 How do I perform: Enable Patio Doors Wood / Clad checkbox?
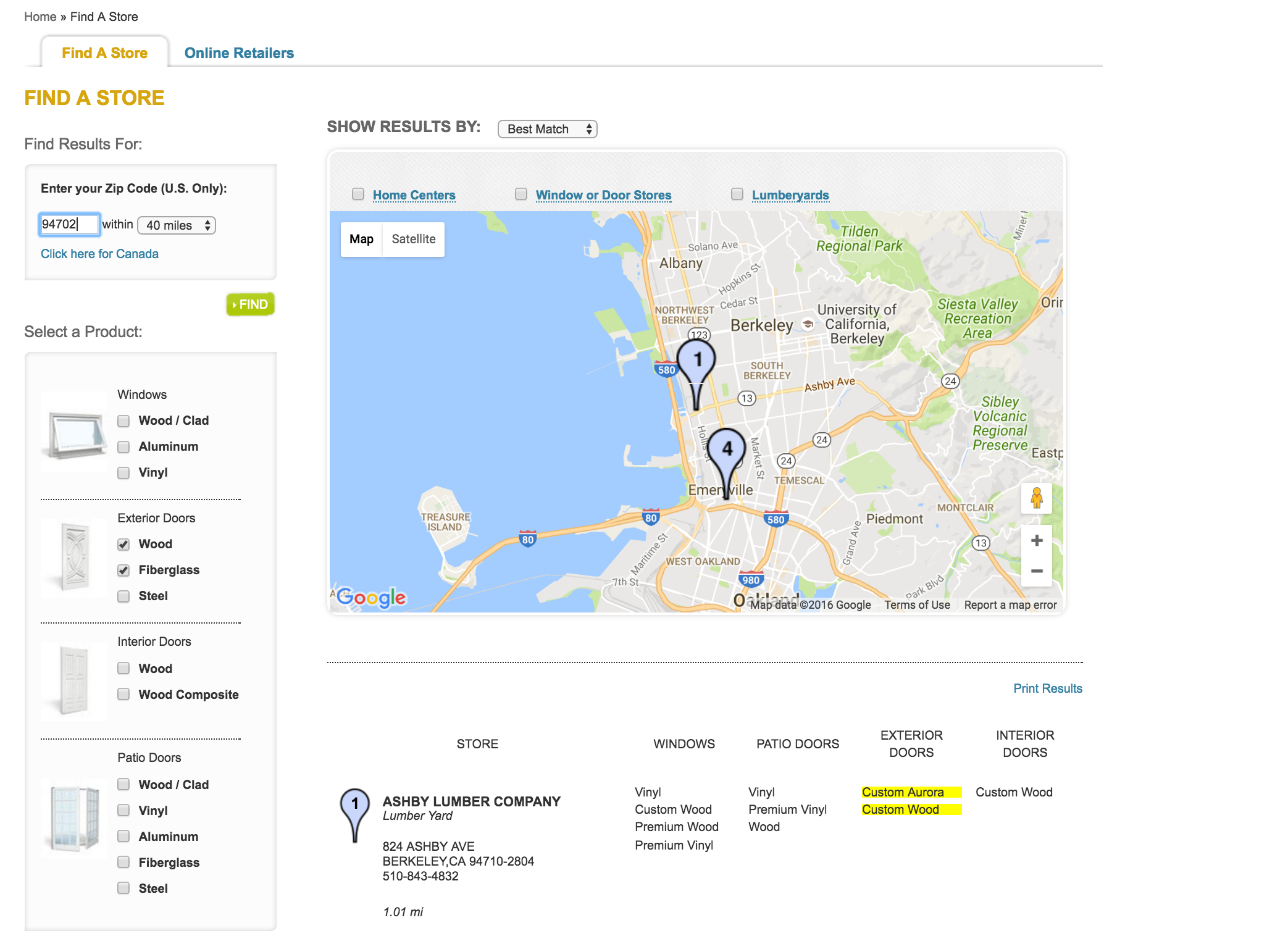(x=123, y=784)
